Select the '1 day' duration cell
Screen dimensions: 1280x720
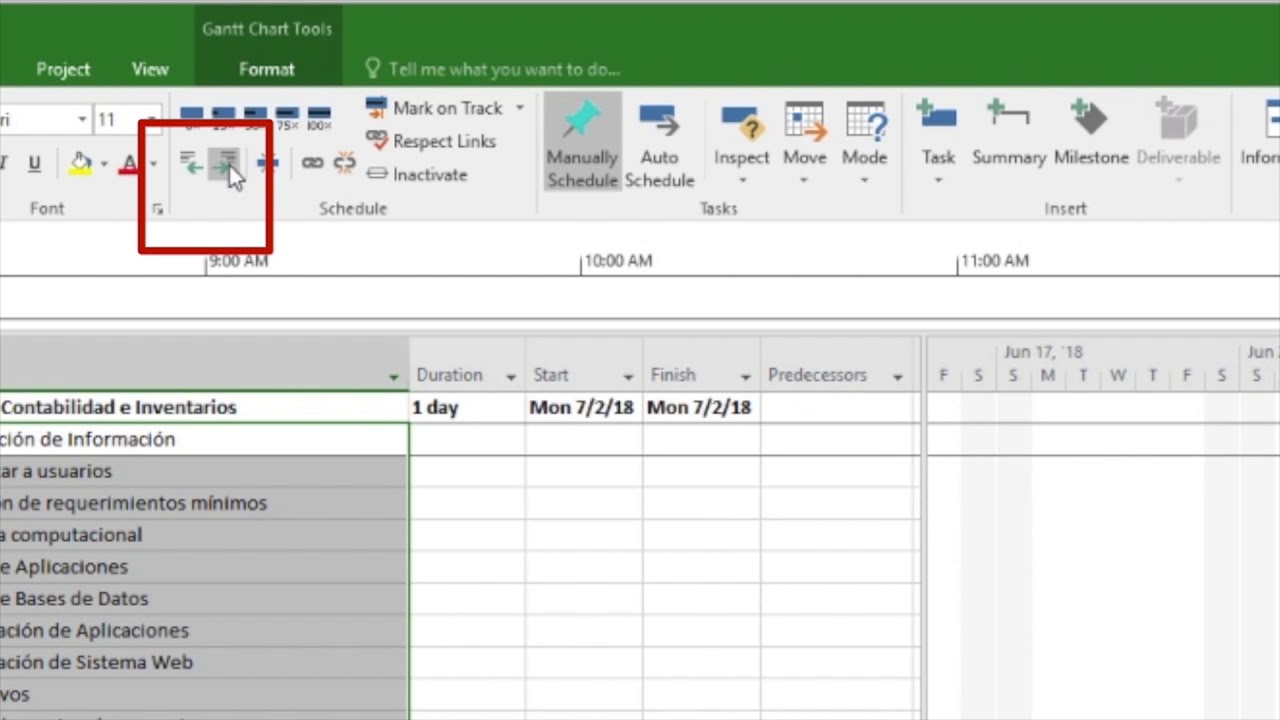point(467,407)
